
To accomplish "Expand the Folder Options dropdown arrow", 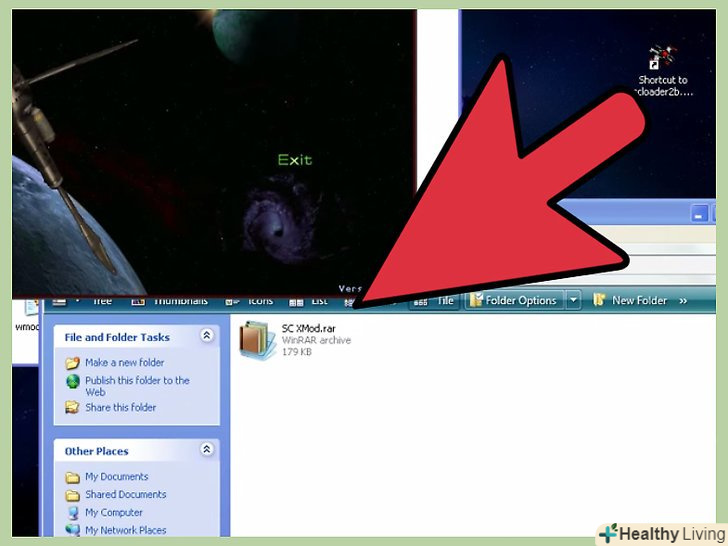I will (573, 300).
